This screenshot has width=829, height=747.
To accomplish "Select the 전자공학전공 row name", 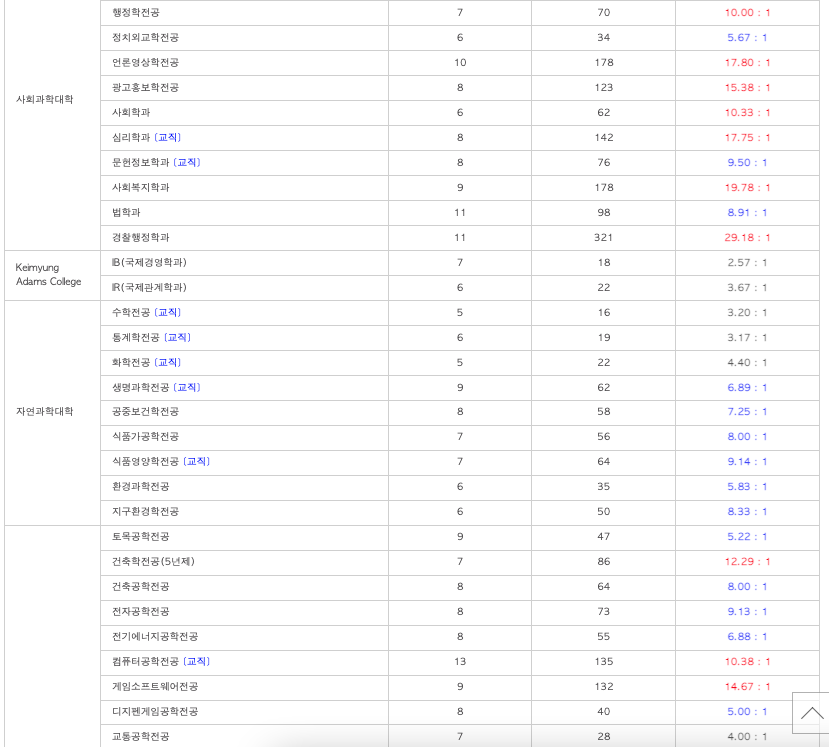I will (140, 612).
